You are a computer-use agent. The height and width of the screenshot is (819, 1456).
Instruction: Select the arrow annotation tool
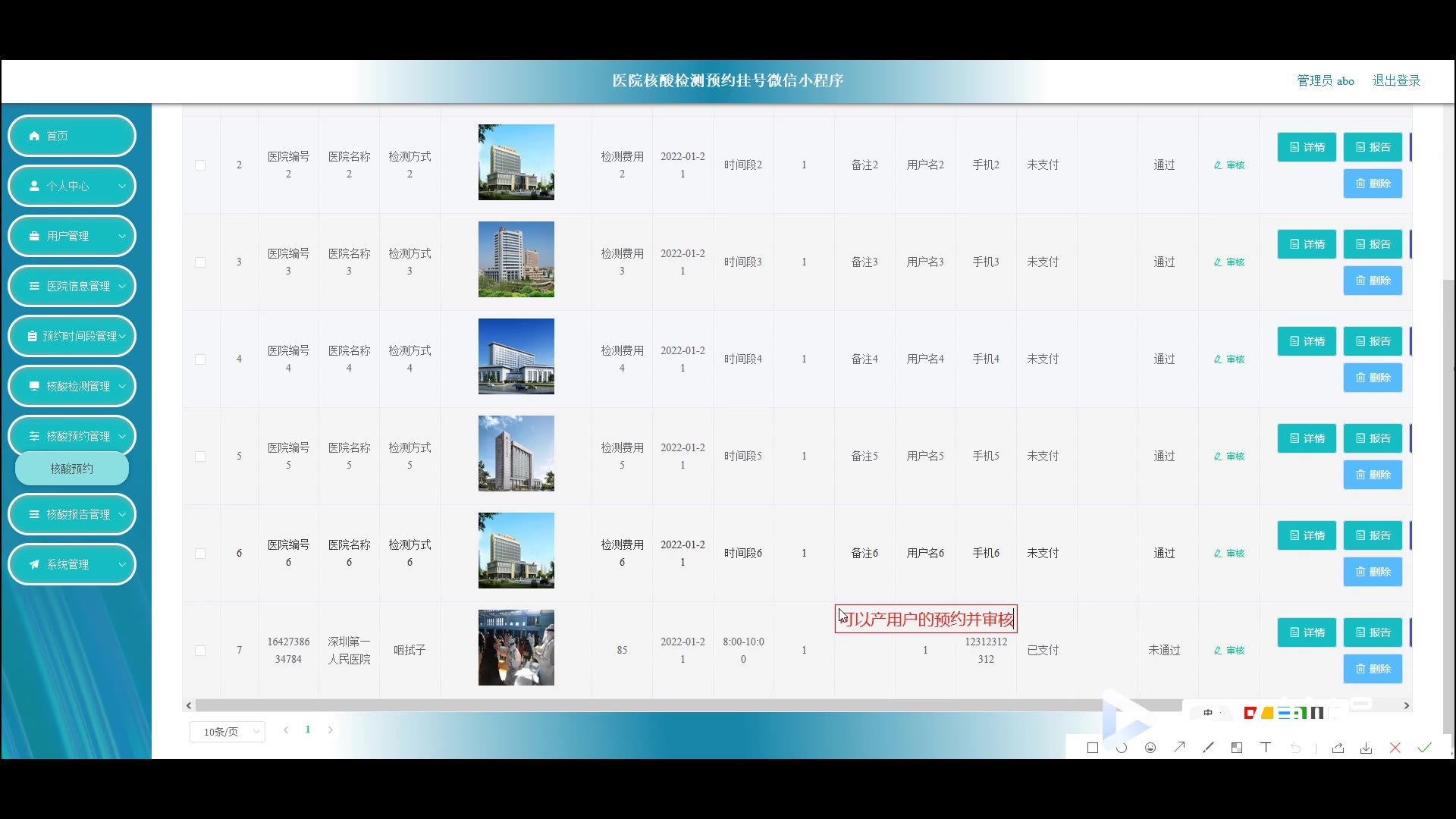click(1179, 748)
